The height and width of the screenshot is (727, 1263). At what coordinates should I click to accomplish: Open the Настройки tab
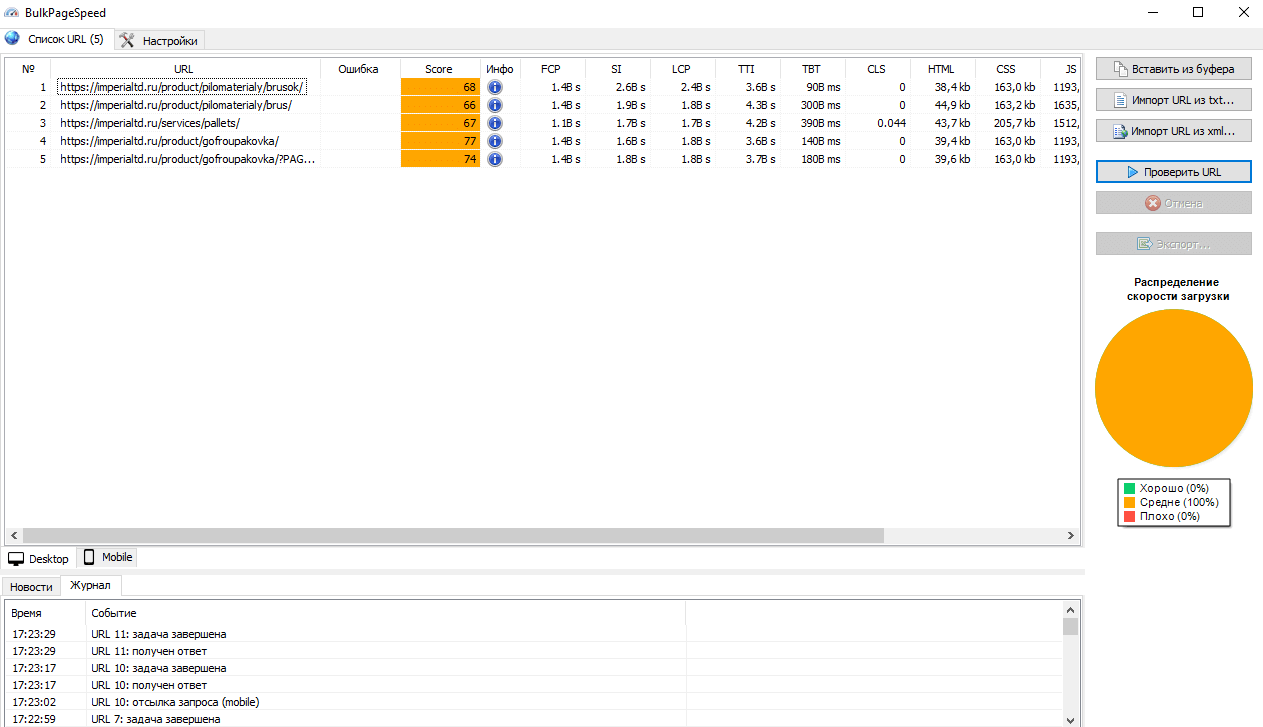tap(160, 40)
